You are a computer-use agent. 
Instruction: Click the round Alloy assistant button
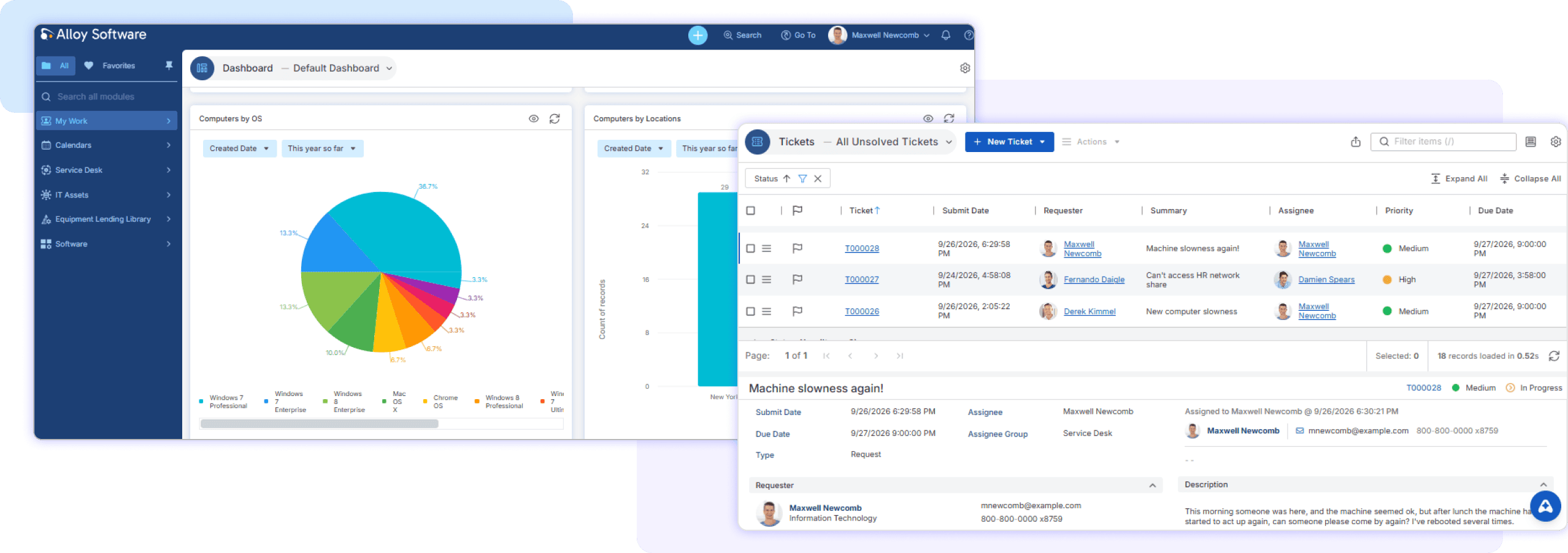[1545, 506]
